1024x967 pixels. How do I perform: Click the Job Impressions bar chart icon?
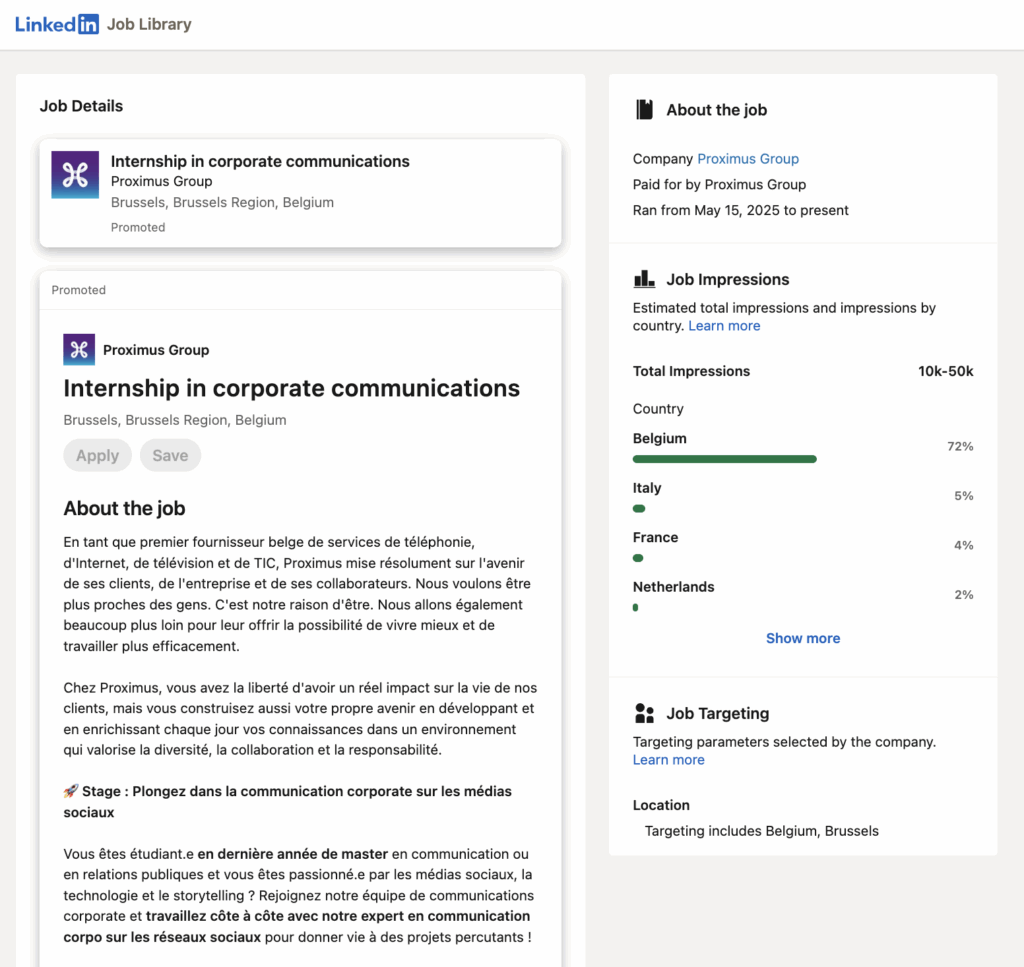coord(644,279)
